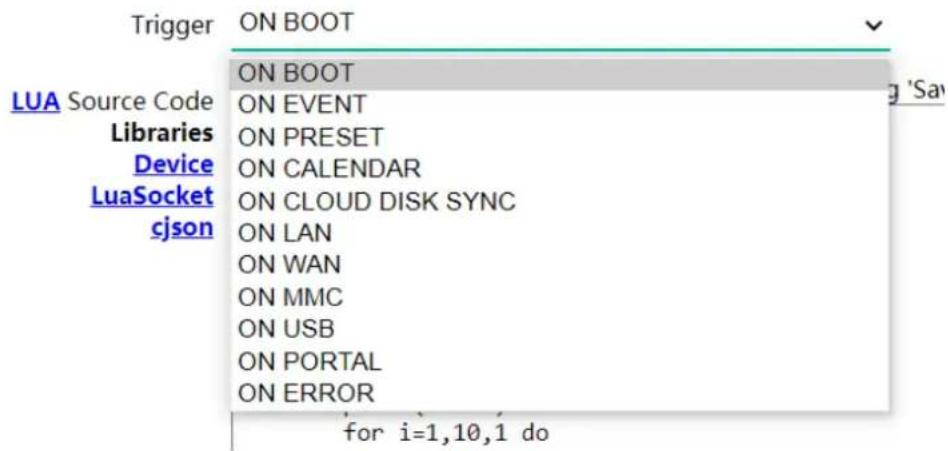This screenshot has height=451, width=948.
Task: Select the ON USB trigger option
Action: point(287,328)
